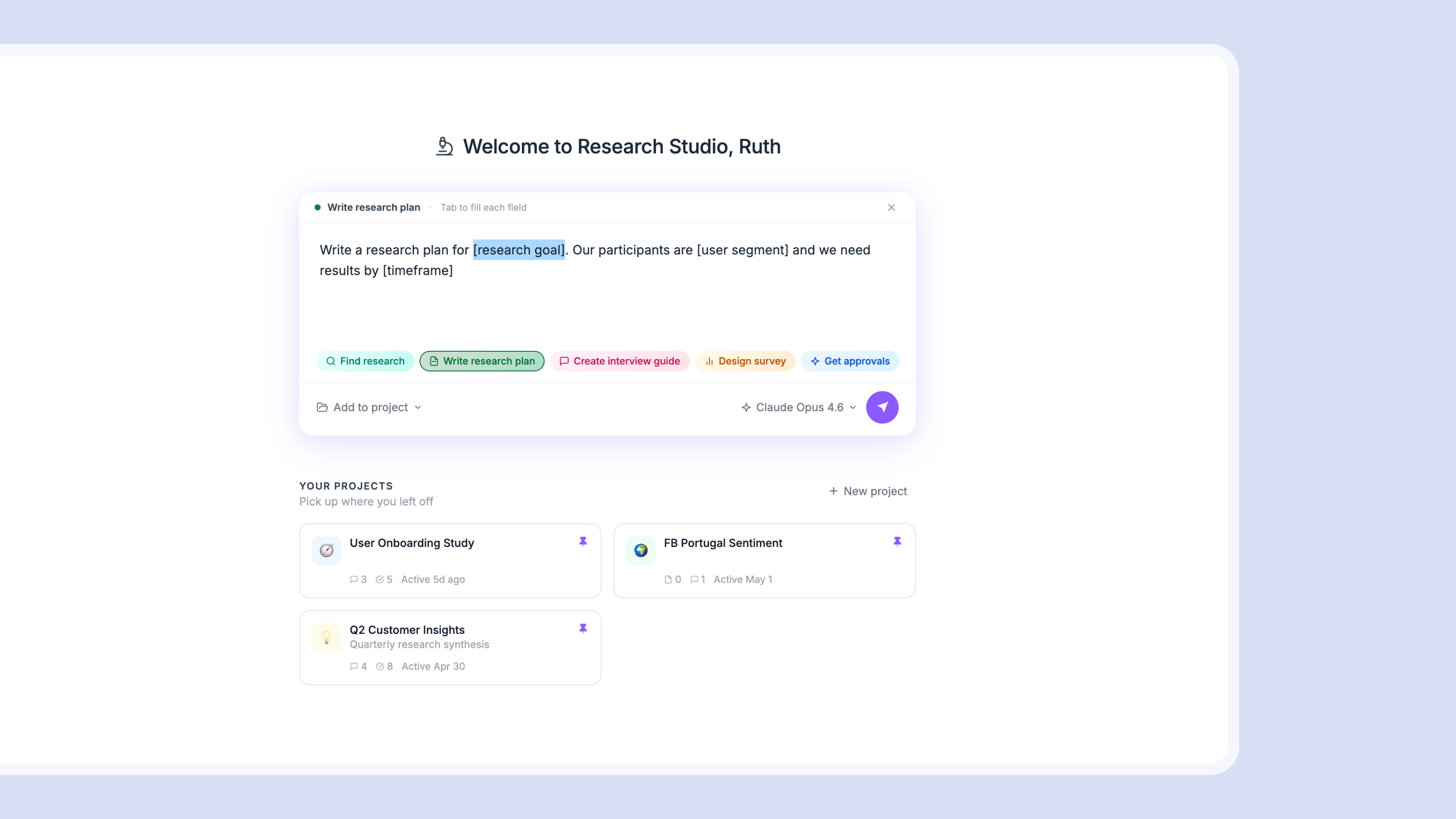This screenshot has height=819, width=1456.
Task: Click the "Active Apr 30" status text
Action: point(434,667)
